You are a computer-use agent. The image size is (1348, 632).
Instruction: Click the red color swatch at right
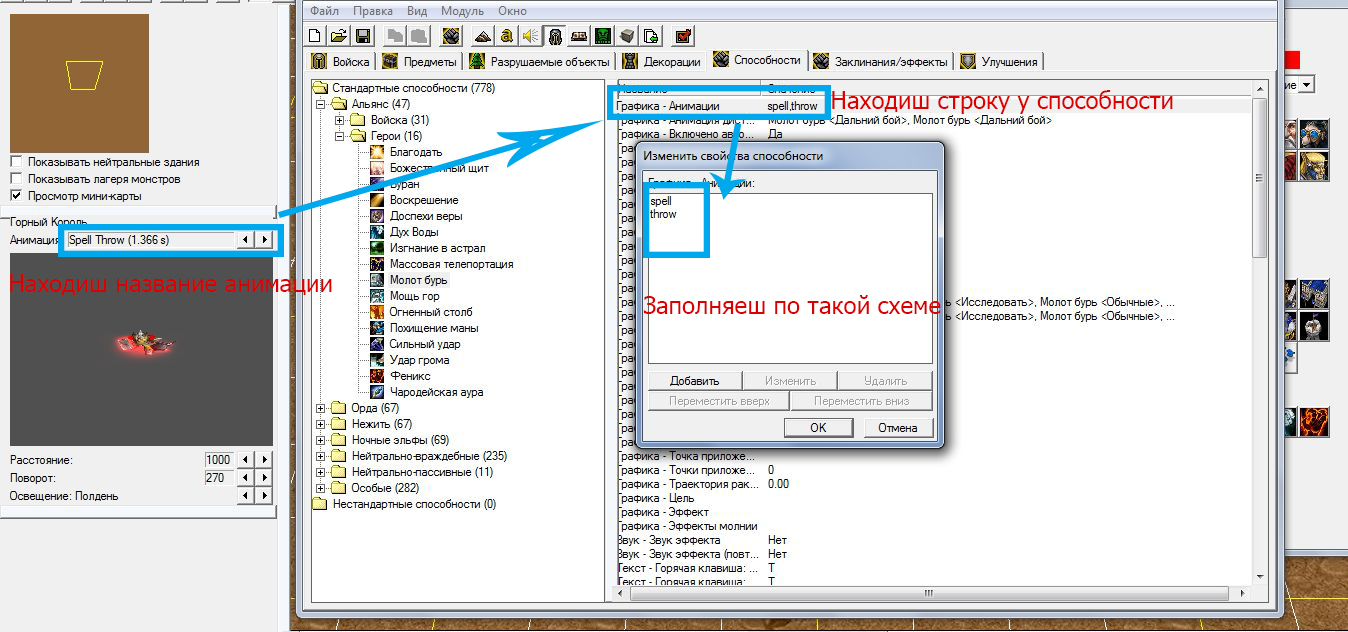point(1292,59)
